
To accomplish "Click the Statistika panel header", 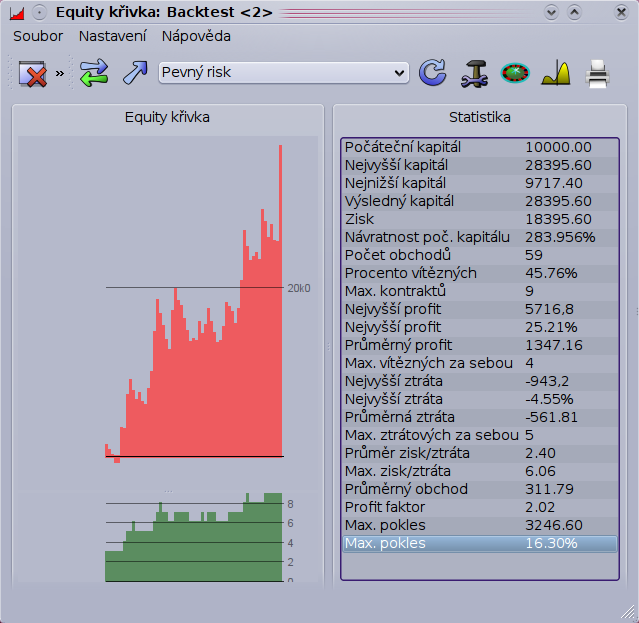I will (x=480, y=117).
